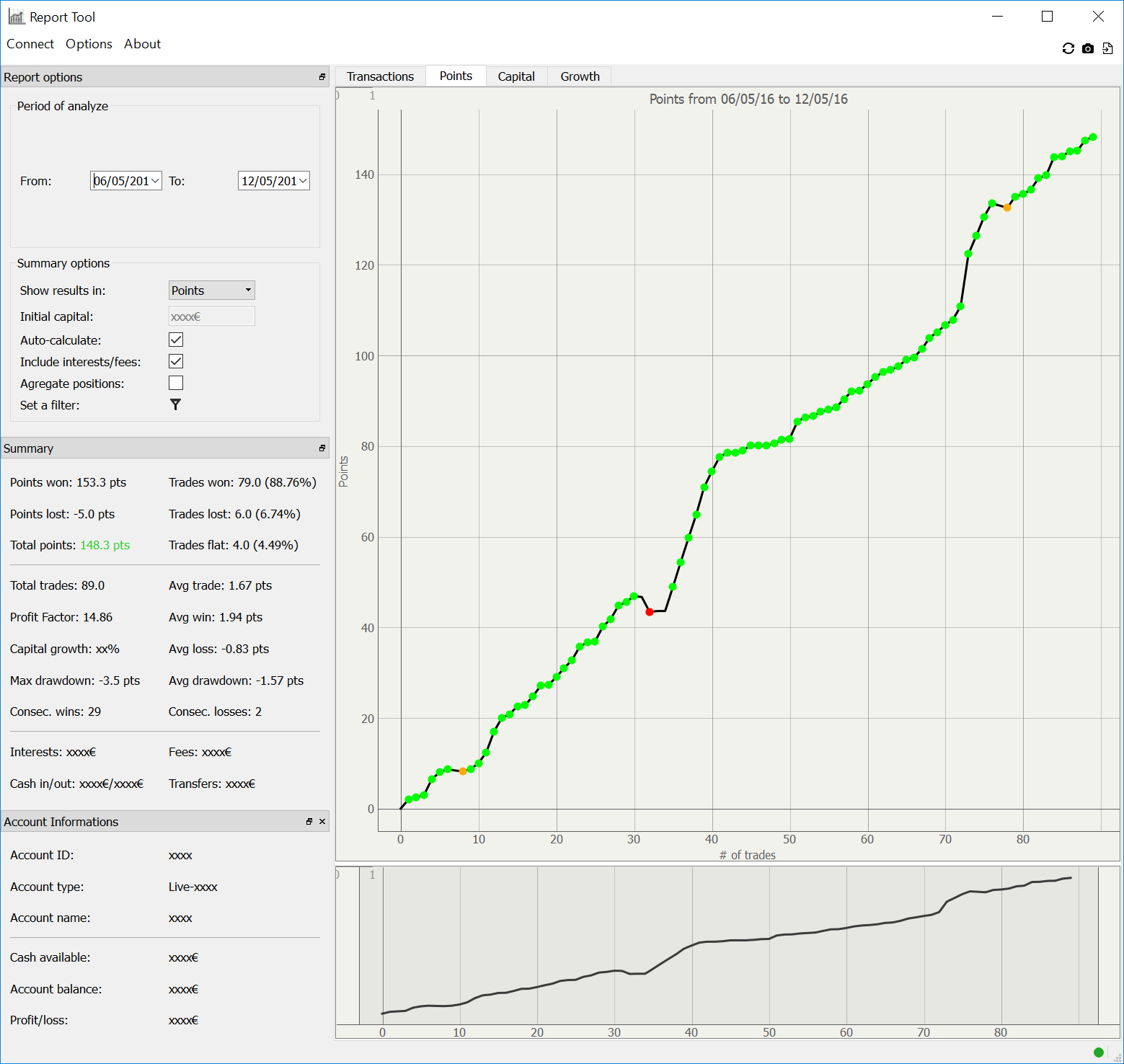Click Trades won: 79.0 (88.76%)
This screenshot has height=1064, width=1124.
coord(242,482)
